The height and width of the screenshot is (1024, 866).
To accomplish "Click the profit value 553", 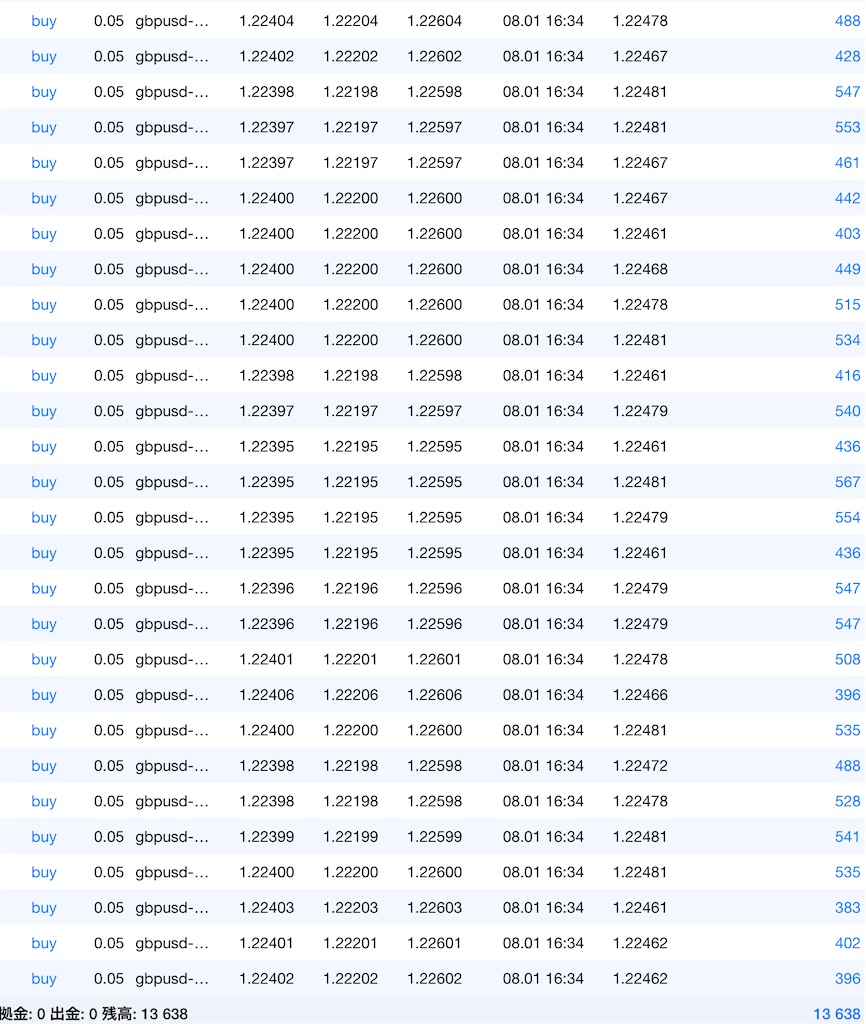I will click(847, 127).
